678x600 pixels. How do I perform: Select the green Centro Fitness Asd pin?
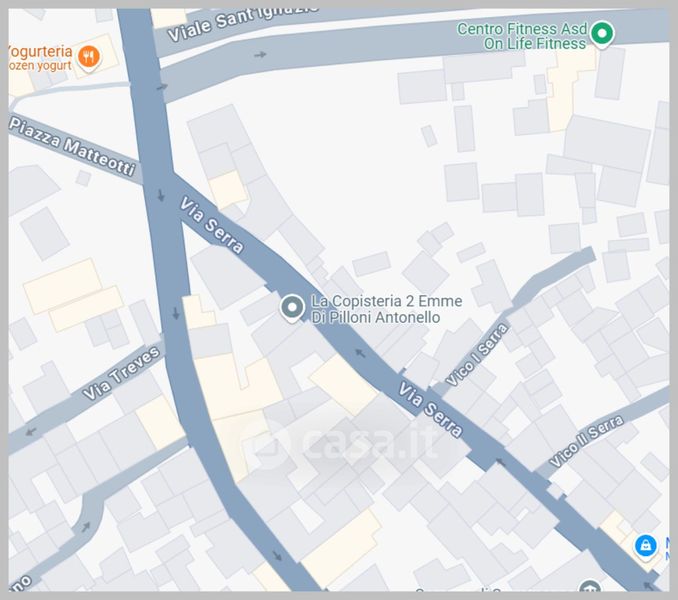click(602, 34)
